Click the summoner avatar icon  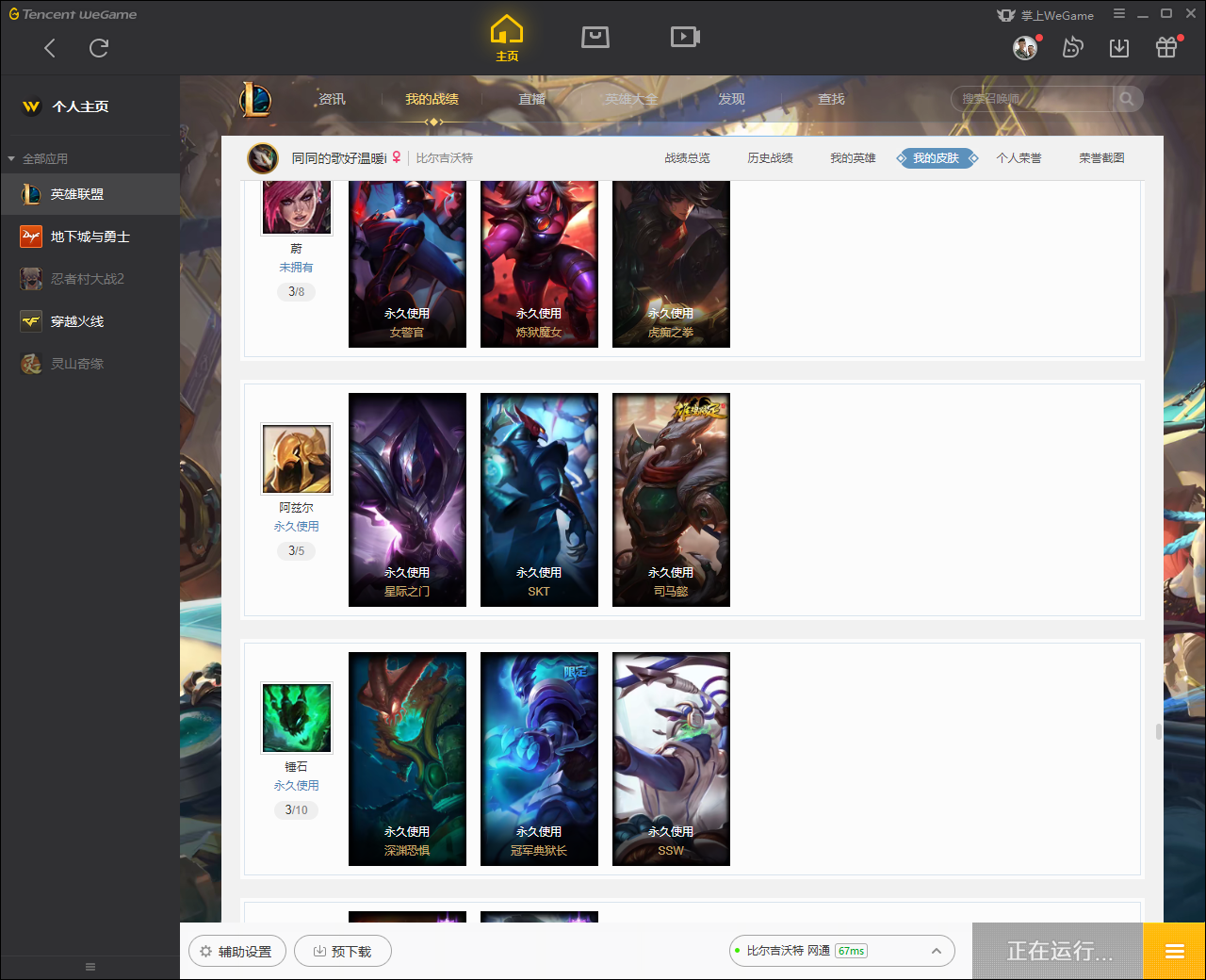263,158
